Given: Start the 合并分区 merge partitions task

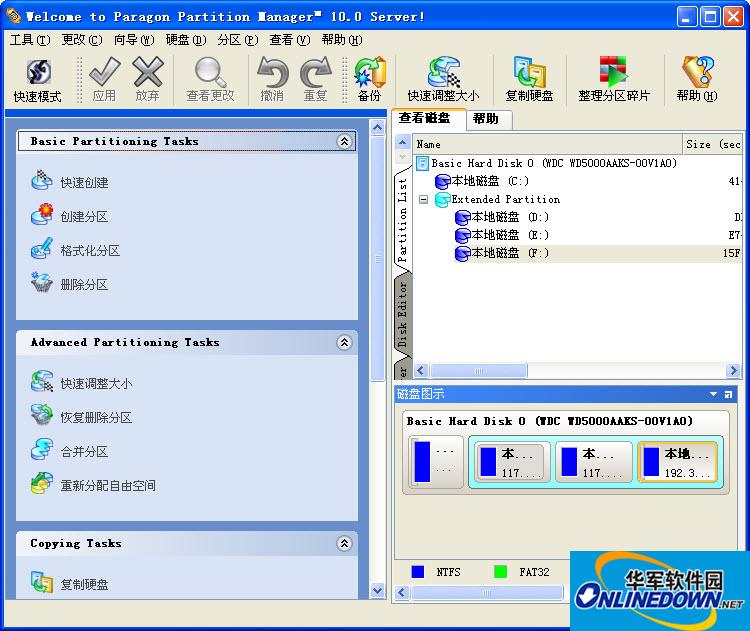Looking at the screenshot, I should point(83,452).
